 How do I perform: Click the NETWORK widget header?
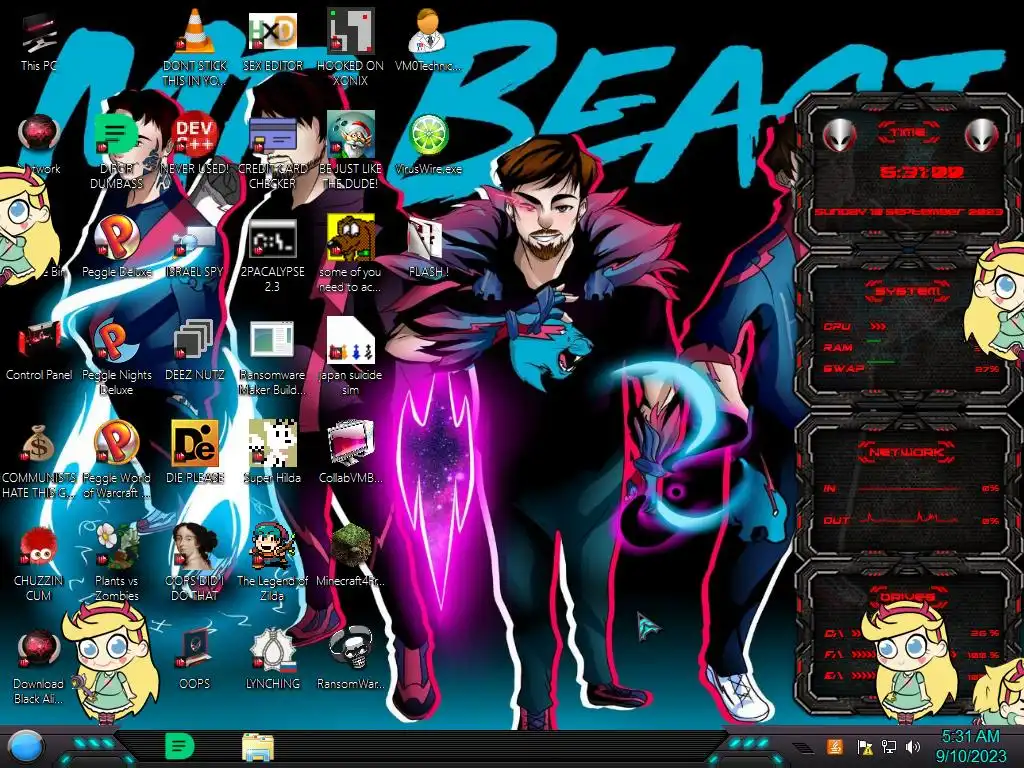point(907,452)
